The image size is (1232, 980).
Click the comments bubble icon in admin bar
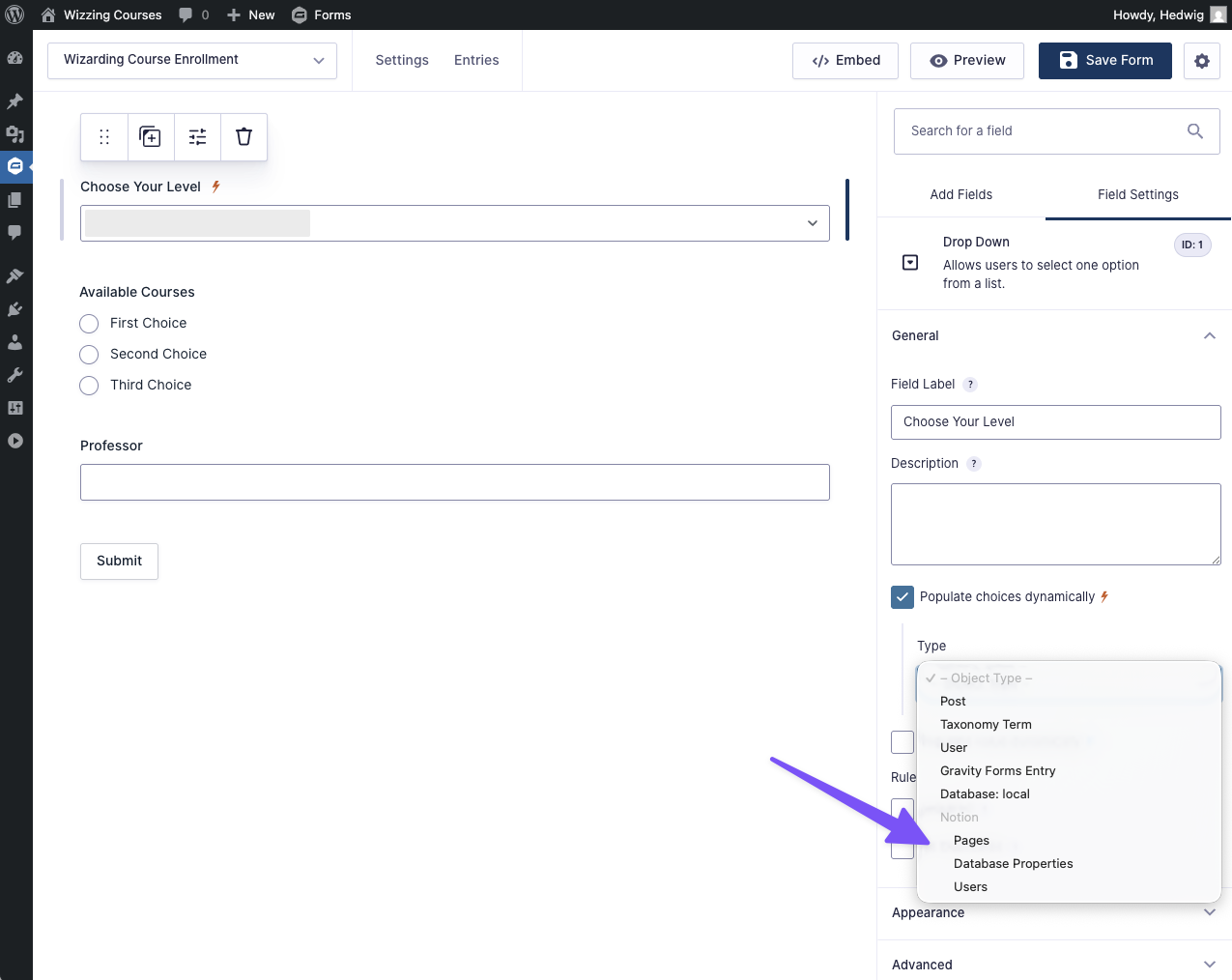186,14
